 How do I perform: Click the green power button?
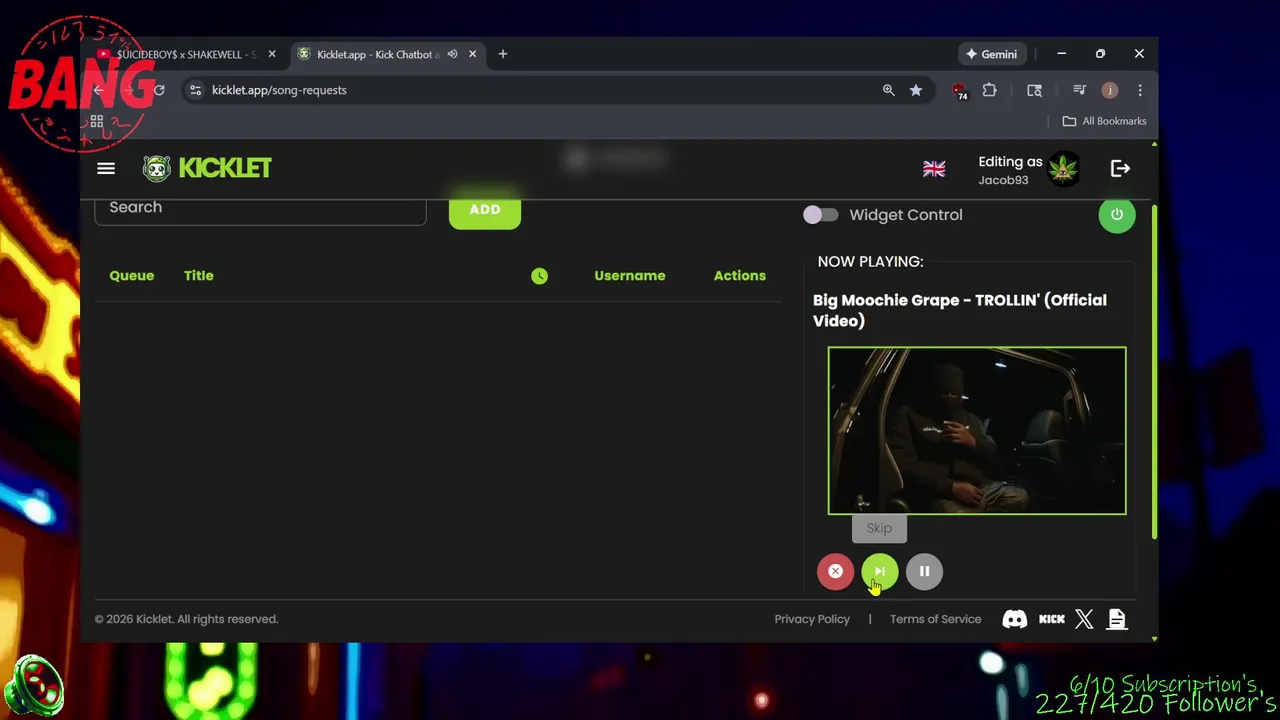[1117, 215]
